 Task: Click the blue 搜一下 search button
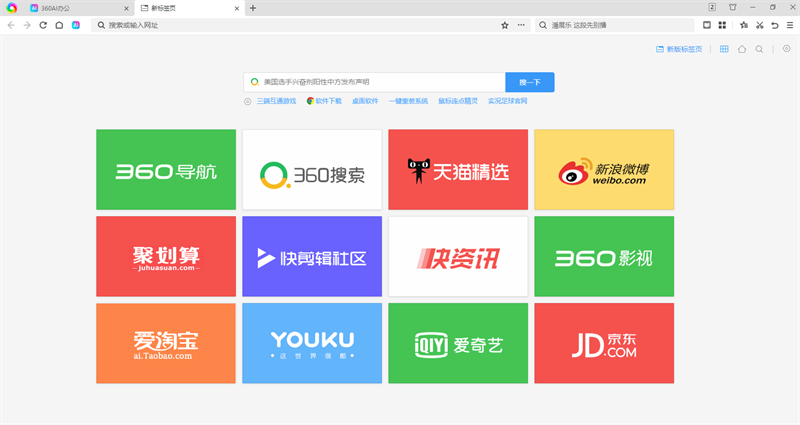coord(530,82)
